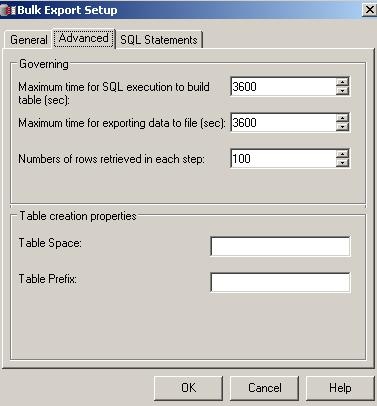Open Help for Bulk Export Setup
The width and height of the screenshot is (377, 406).
340,388
